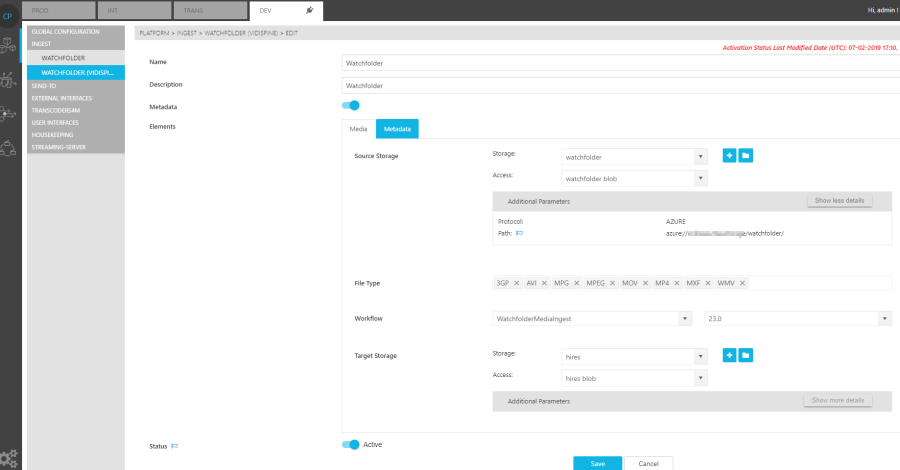The image size is (900, 470).
Task: Click into the Name input field
Action: pos(620,63)
